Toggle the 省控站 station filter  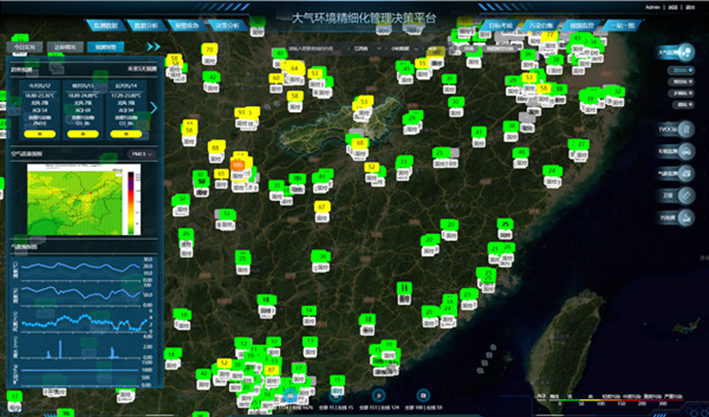pos(682,82)
